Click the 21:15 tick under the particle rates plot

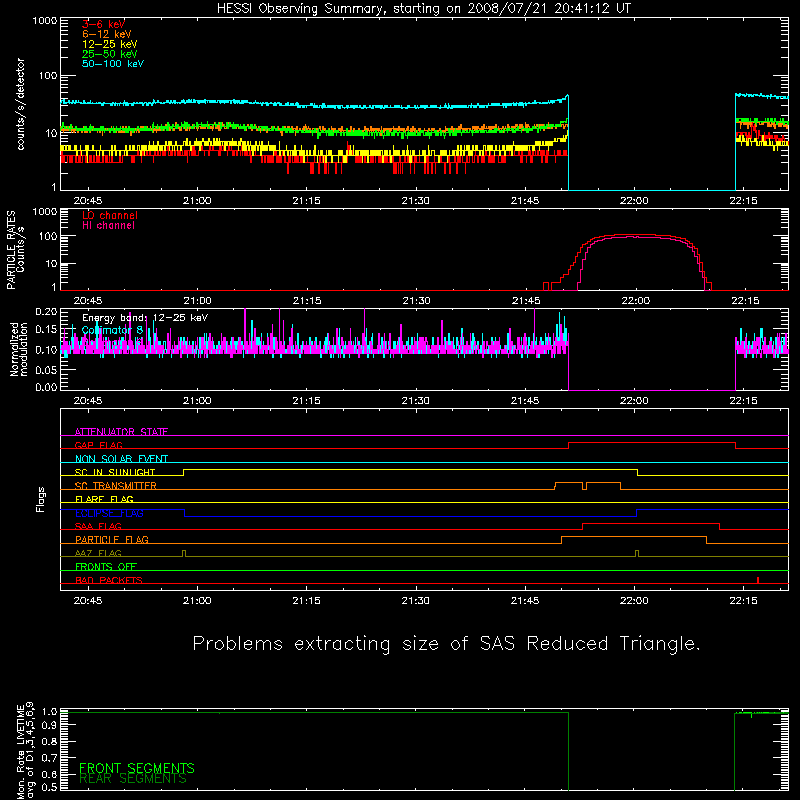tap(307, 301)
